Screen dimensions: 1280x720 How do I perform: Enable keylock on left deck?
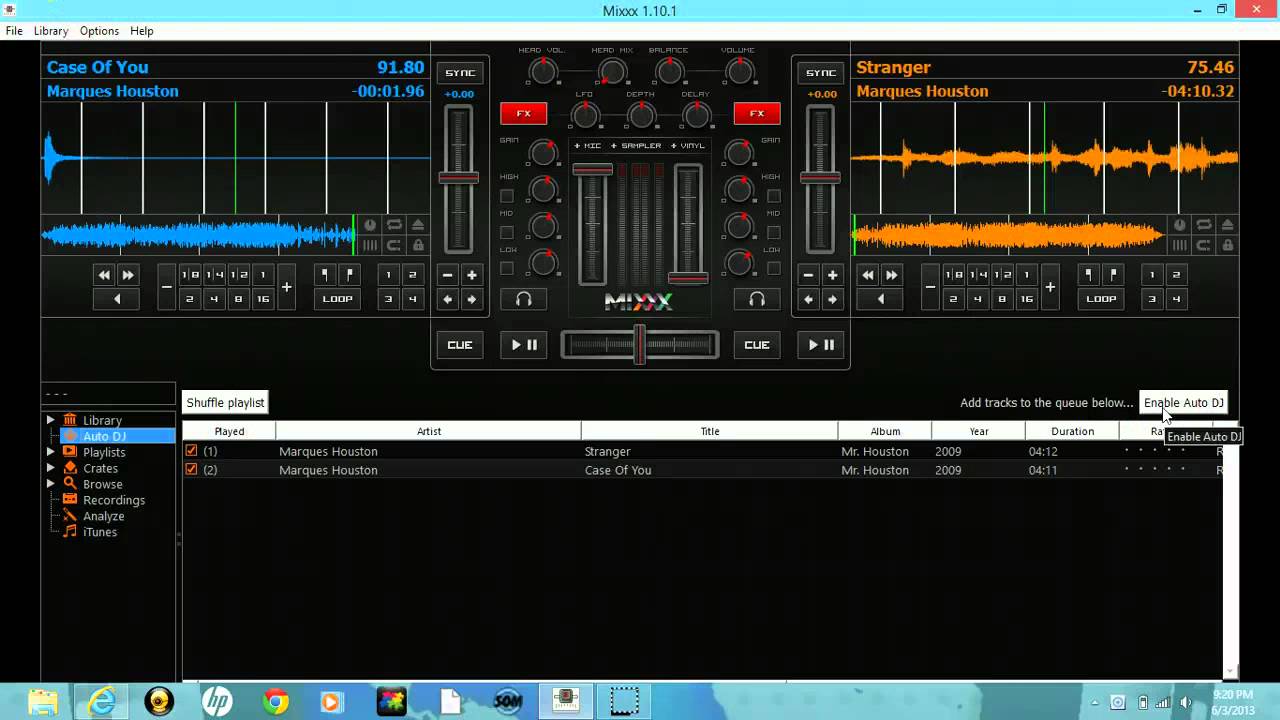pos(418,245)
